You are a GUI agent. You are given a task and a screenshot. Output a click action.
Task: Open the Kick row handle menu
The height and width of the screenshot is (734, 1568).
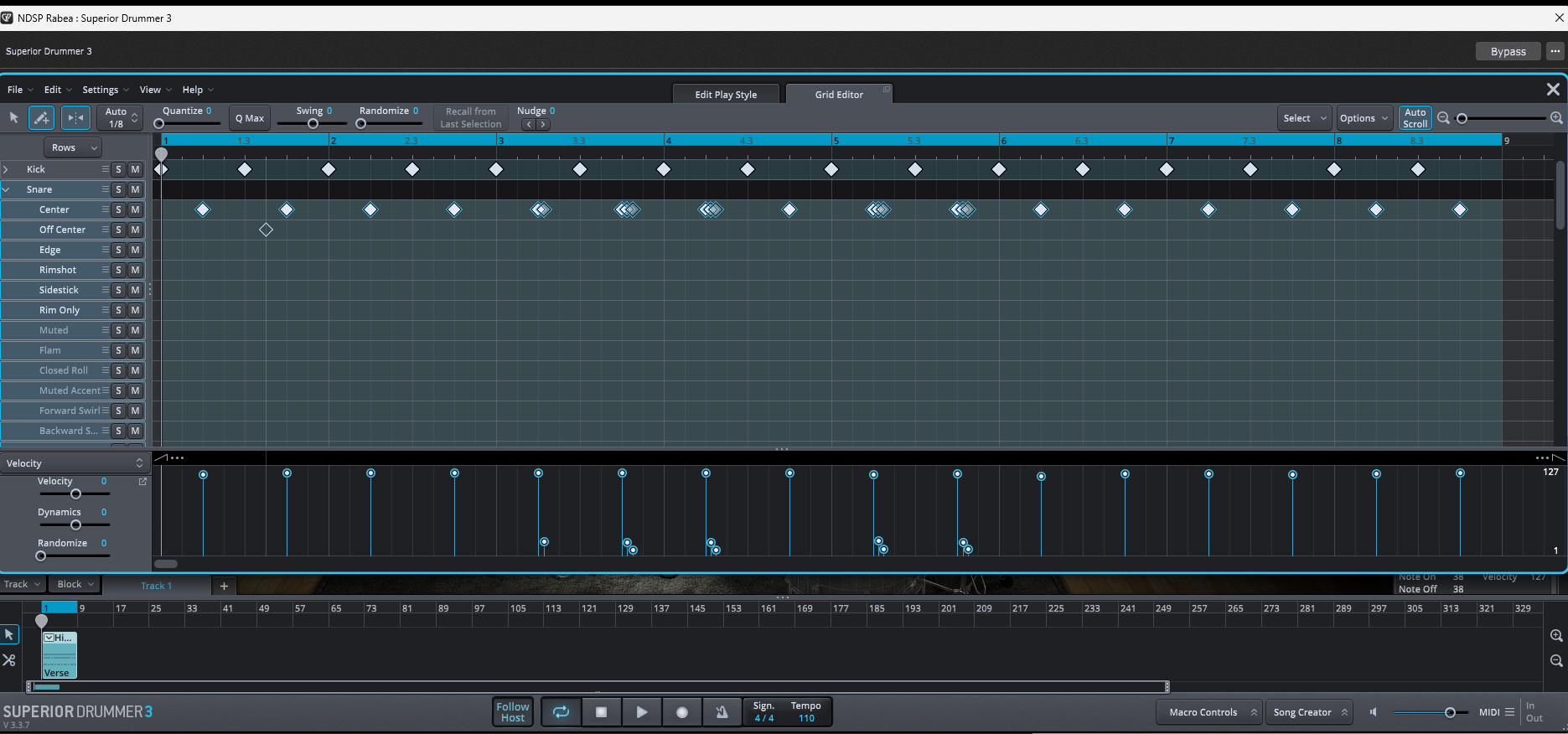[105, 169]
